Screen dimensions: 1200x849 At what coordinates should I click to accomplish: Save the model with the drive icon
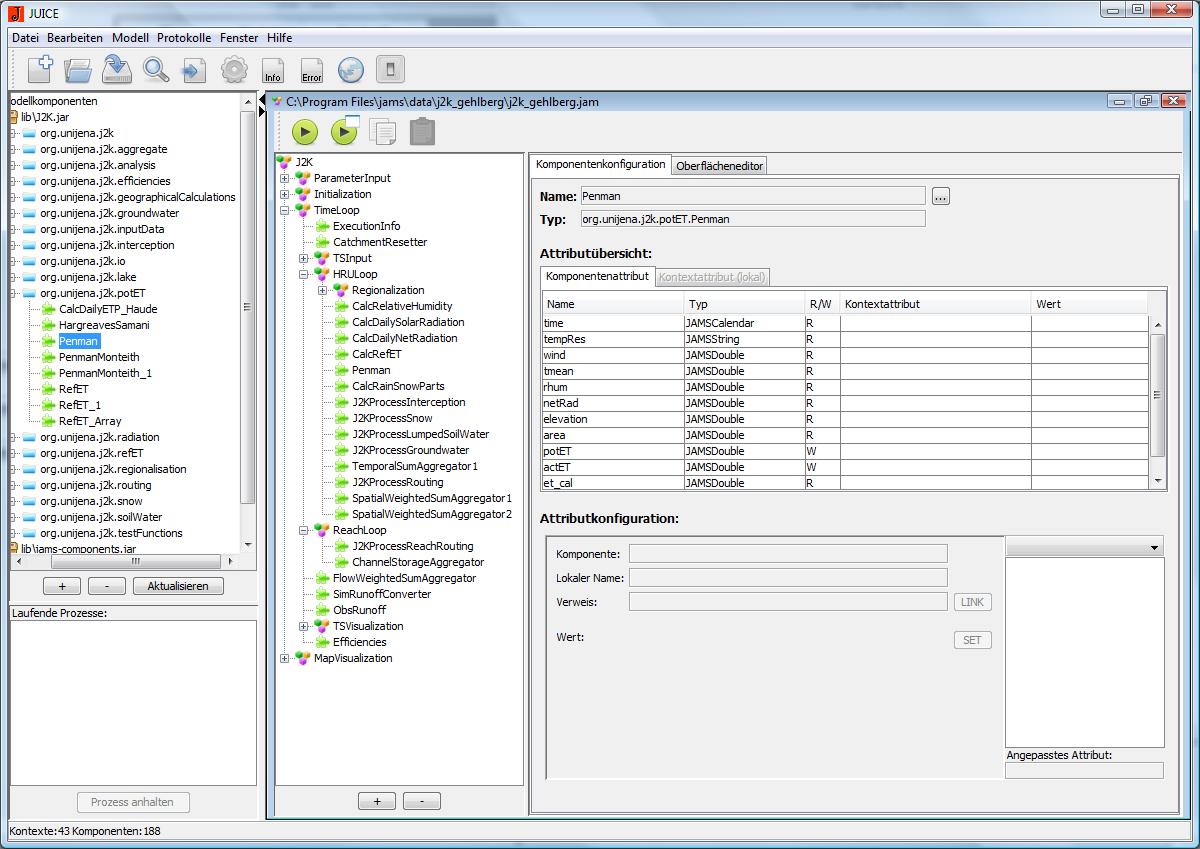[x=117, y=70]
